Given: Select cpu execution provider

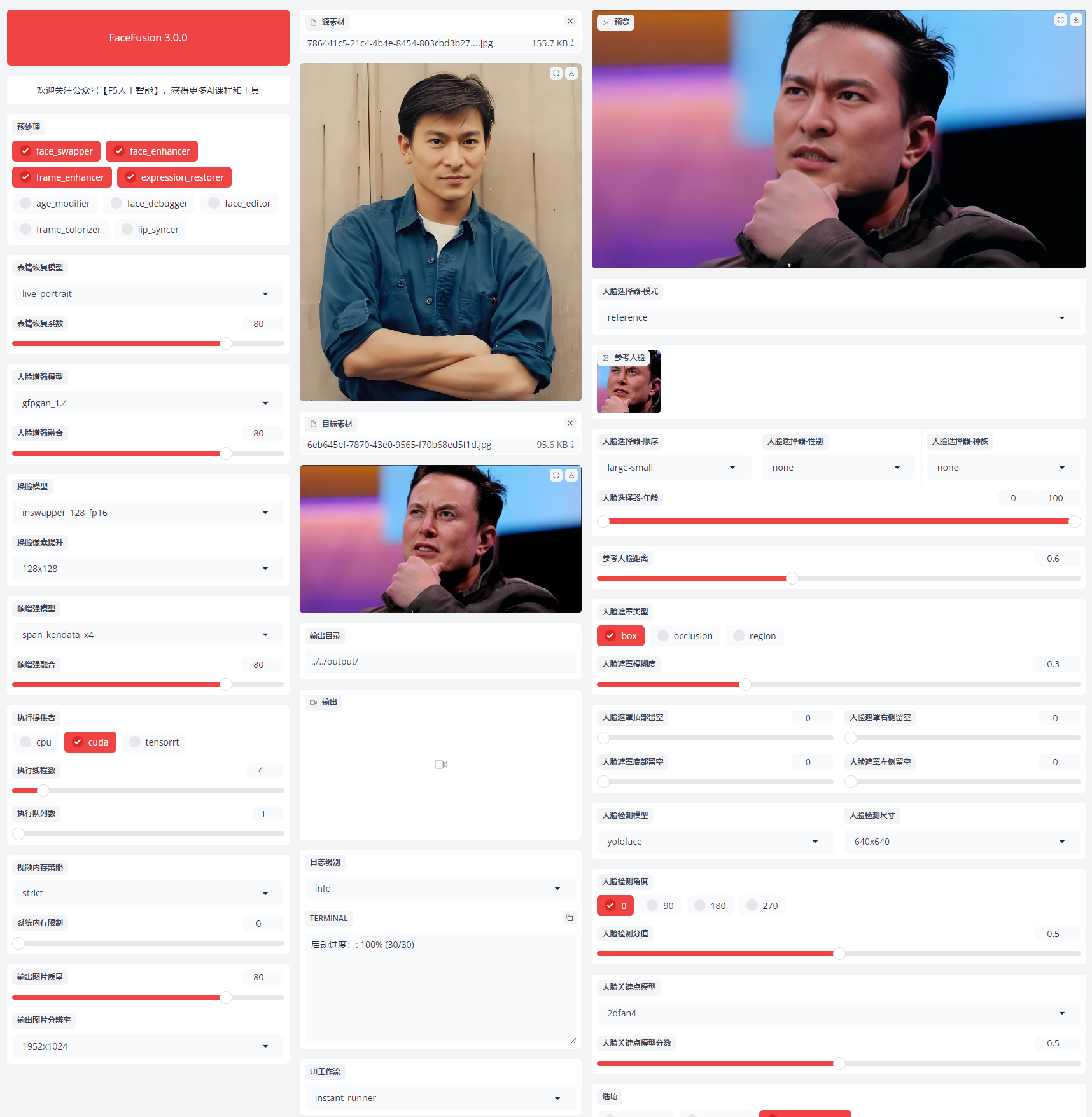Looking at the screenshot, I should point(36,742).
